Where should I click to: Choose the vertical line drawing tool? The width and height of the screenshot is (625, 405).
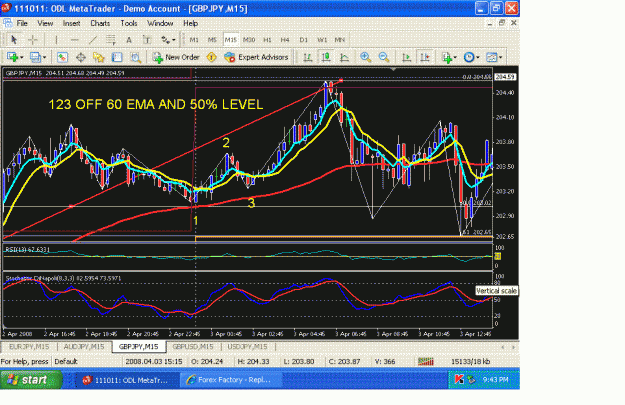(x=56, y=40)
